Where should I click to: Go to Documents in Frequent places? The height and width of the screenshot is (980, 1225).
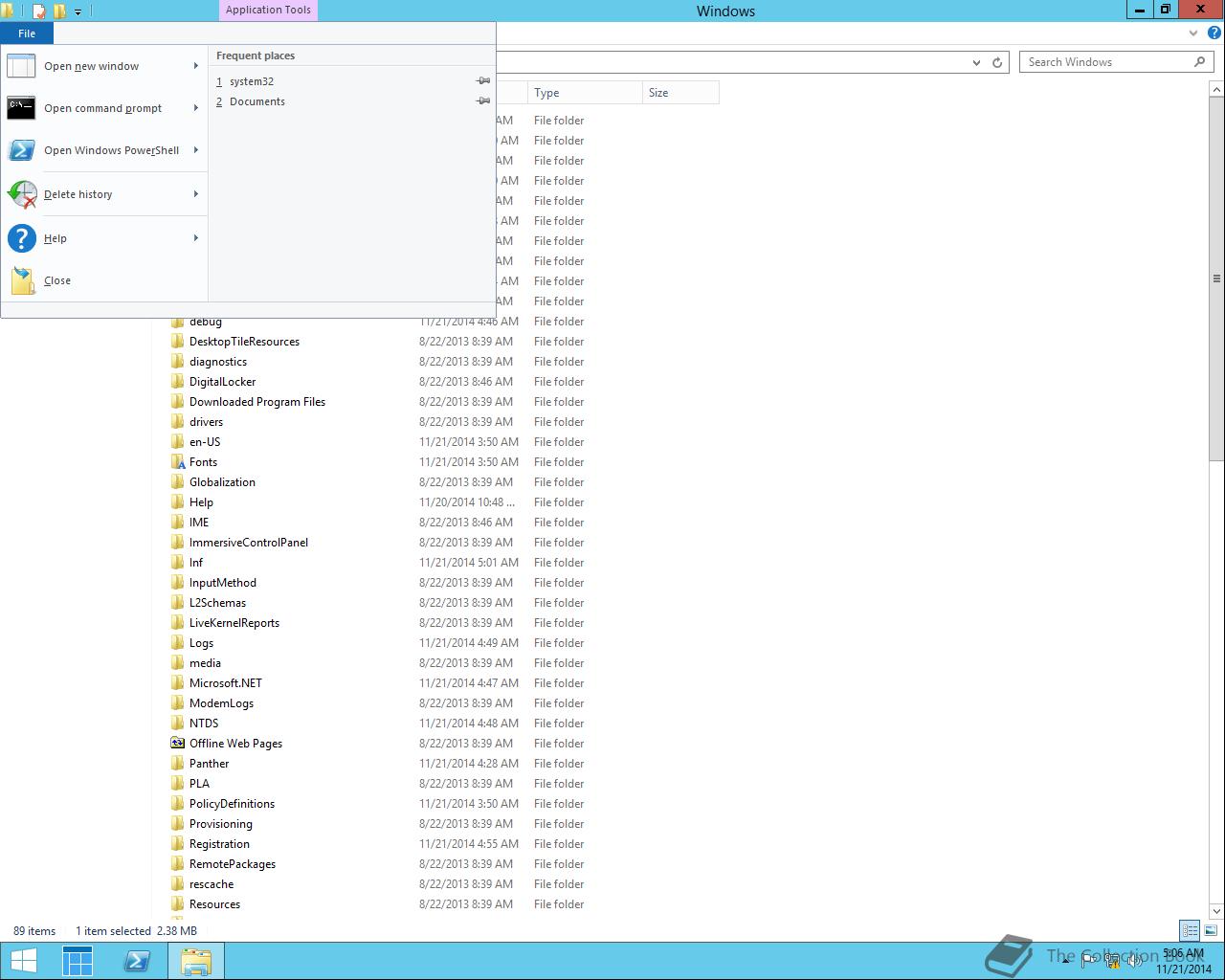pyautogui.click(x=256, y=101)
